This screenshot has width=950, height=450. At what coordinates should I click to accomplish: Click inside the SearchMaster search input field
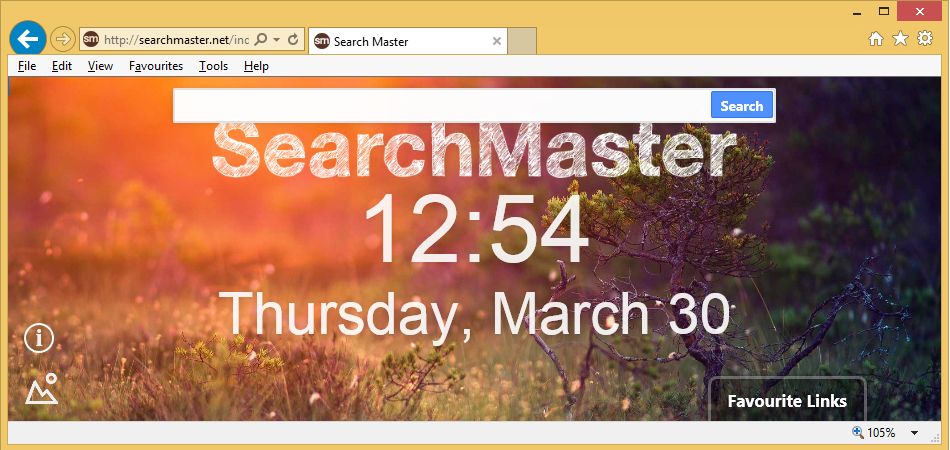(442, 106)
